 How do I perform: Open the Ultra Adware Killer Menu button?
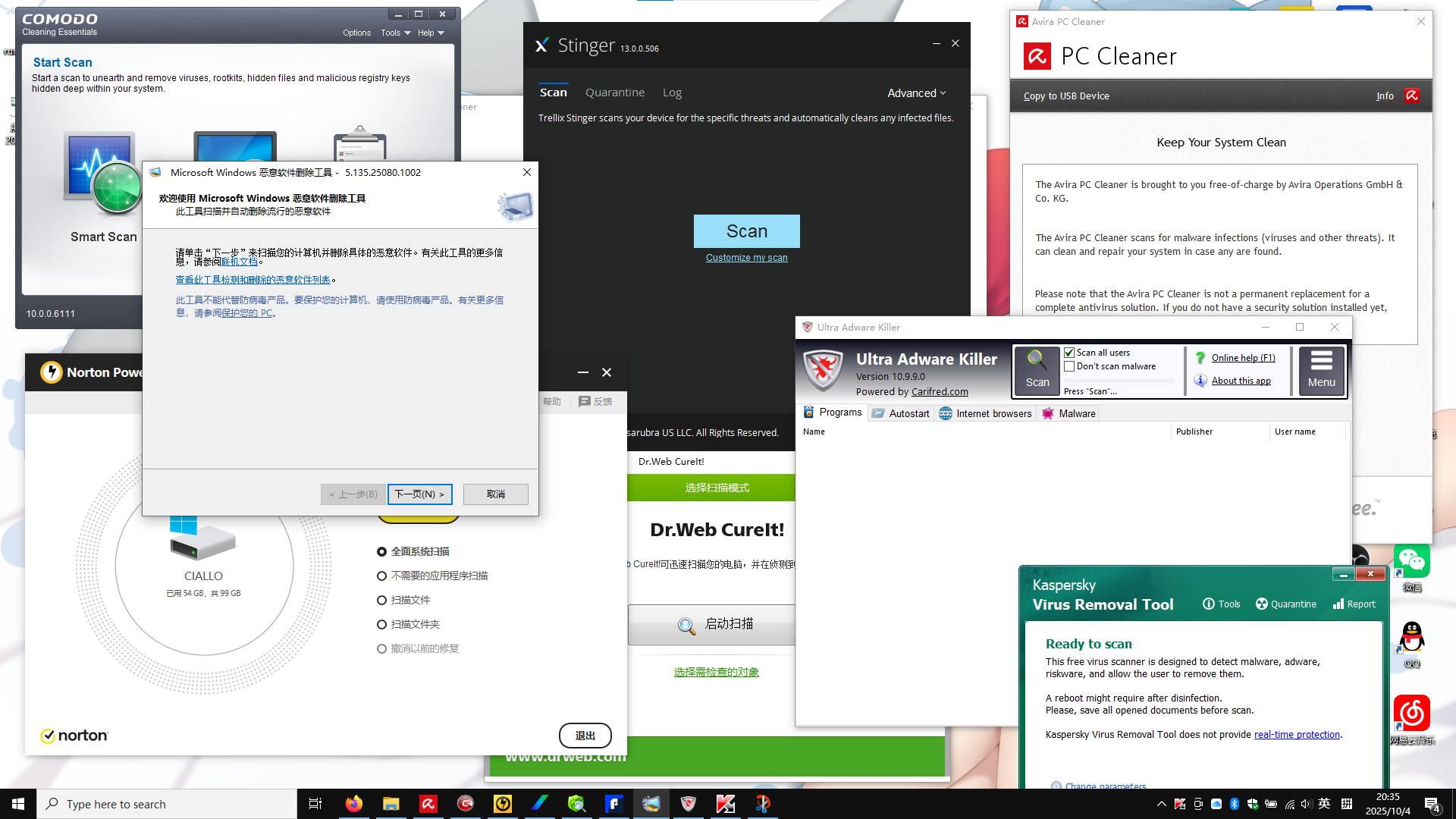(1321, 370)
